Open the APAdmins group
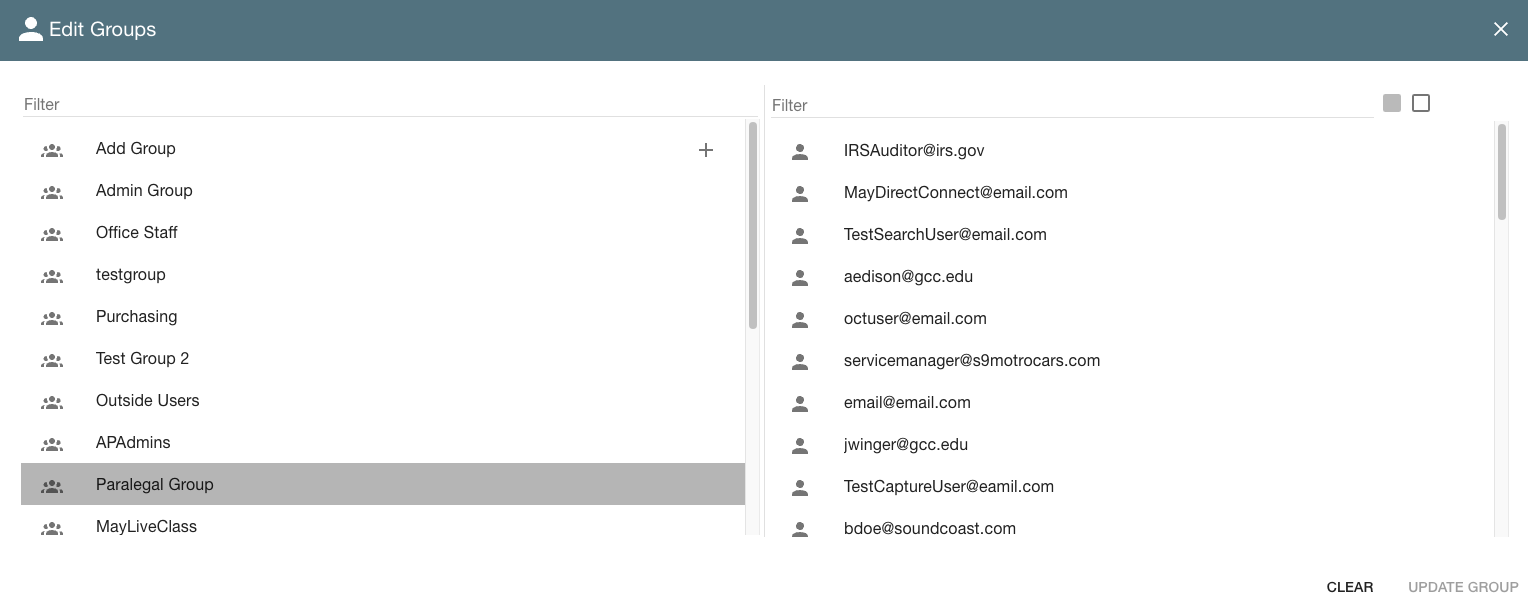The width and height of the screenshot is (1528, 609). 133,442
